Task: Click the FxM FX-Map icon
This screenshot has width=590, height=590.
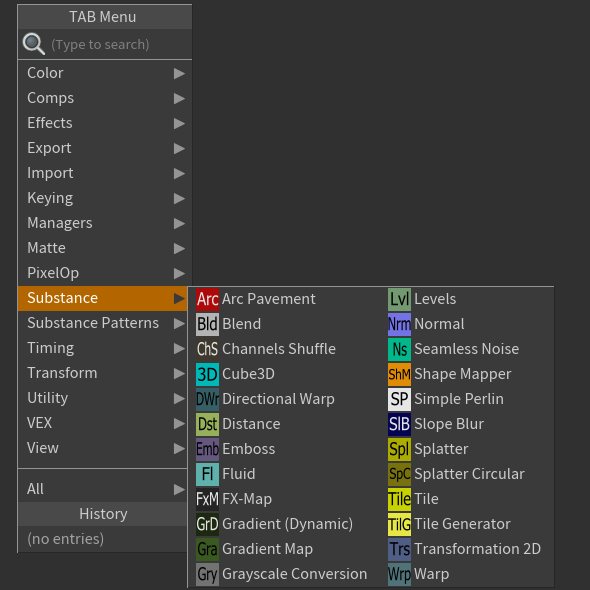Action: point(207,499)
